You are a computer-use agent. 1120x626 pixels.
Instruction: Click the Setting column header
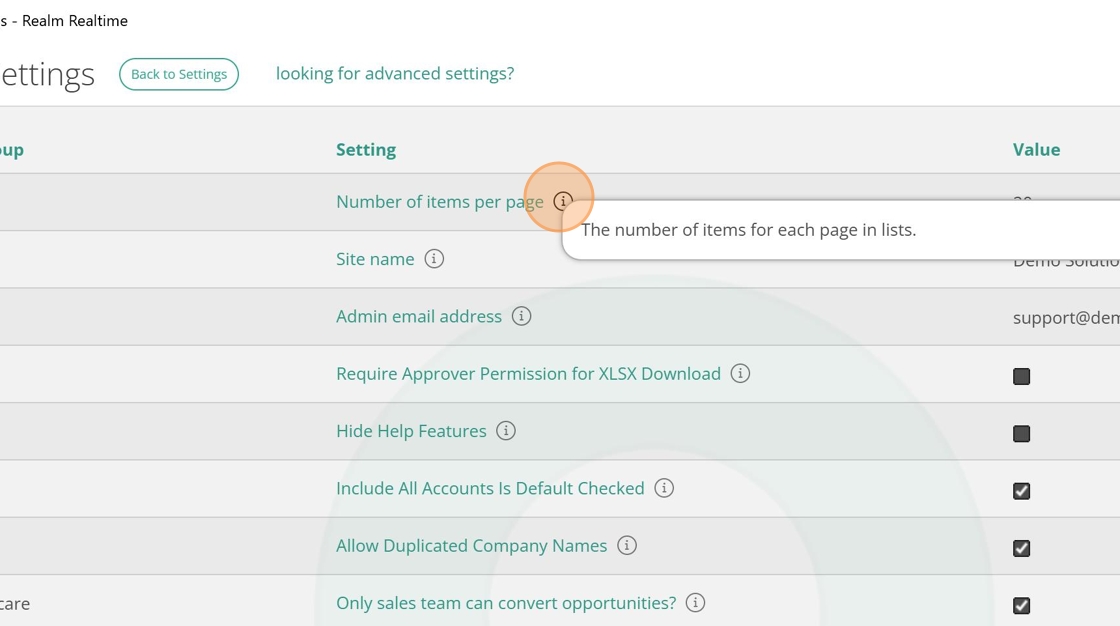[366, 150]
